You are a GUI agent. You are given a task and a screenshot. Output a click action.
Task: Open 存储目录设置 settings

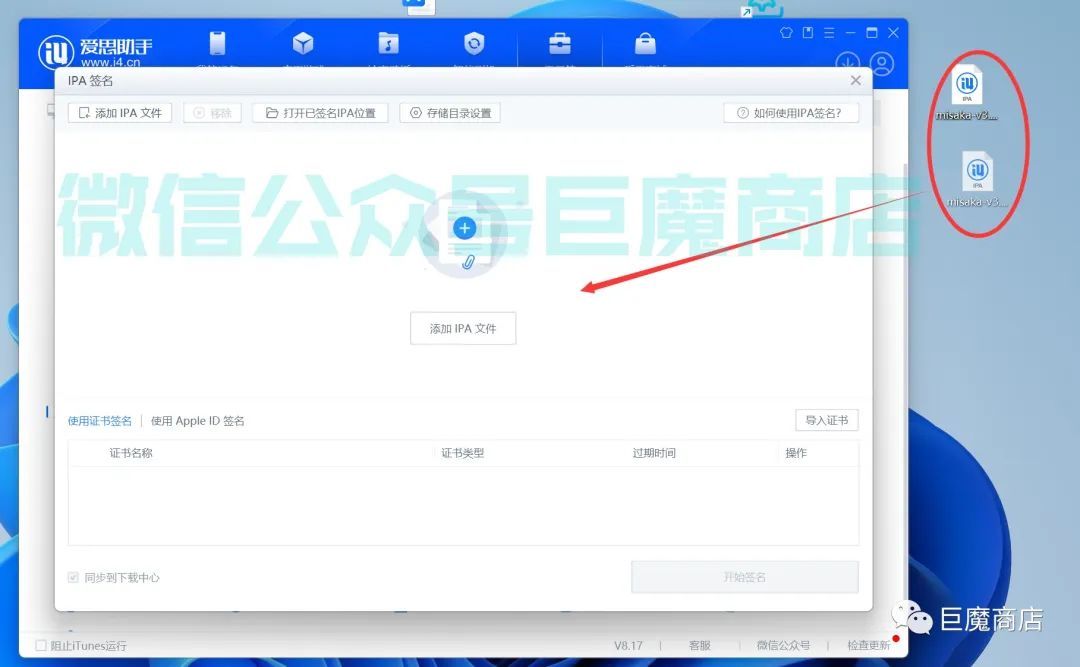click(450, 112)
